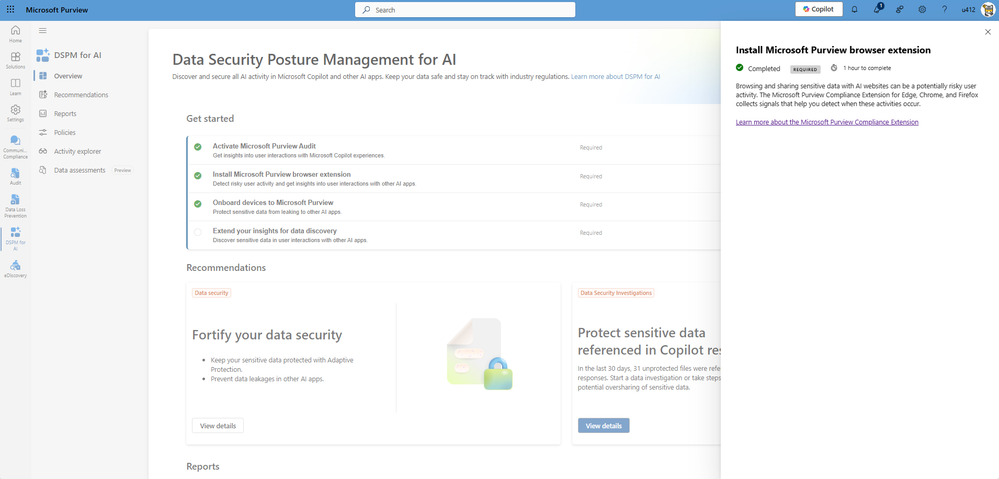Open the settings gear in top bar

pos(922,10)
